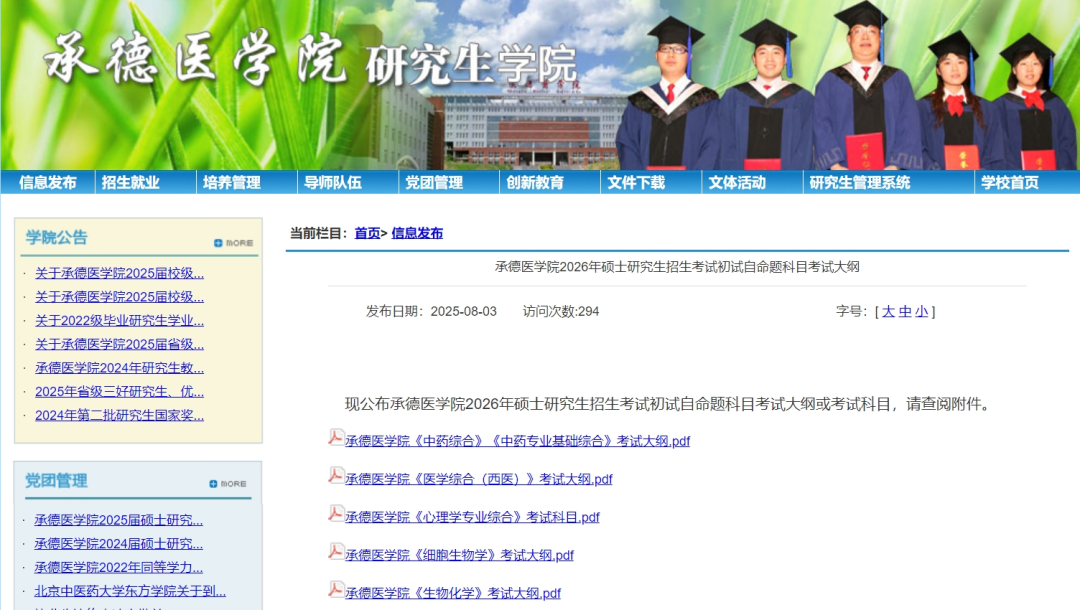This screenshot has width=1080, height=610.
Task: Open MORE icon in 学院公告 panel
Action: point(233,243)
